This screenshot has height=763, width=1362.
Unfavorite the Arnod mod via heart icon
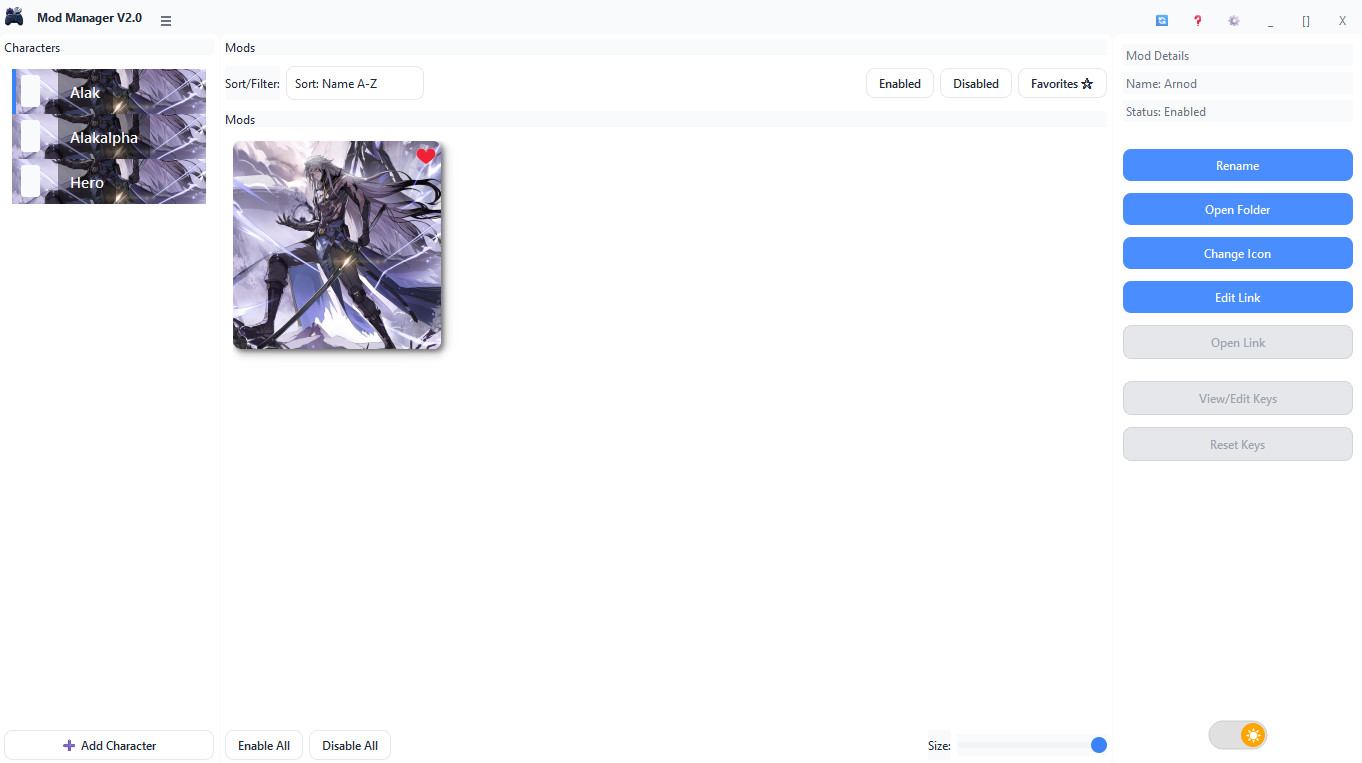[x=425, y=156]
